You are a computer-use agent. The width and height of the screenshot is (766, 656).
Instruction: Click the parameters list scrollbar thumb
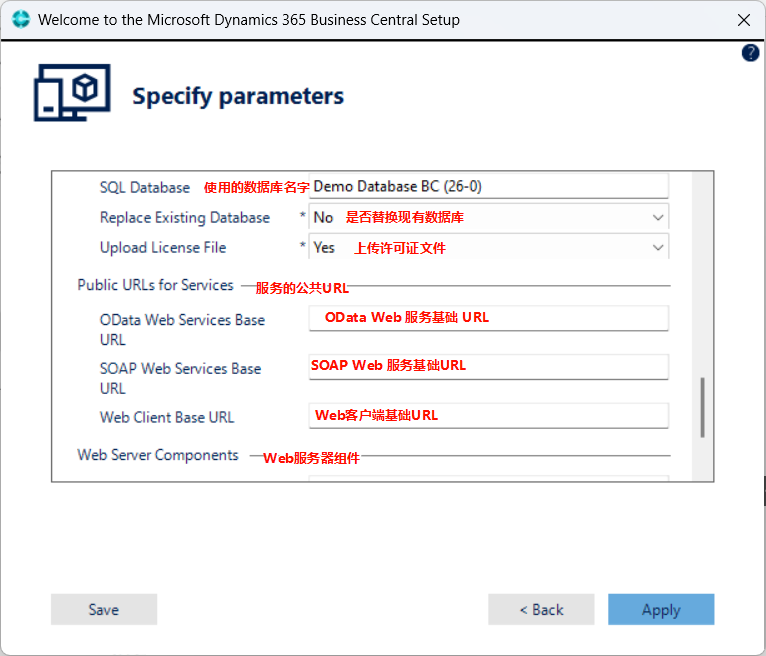point(702,407)
